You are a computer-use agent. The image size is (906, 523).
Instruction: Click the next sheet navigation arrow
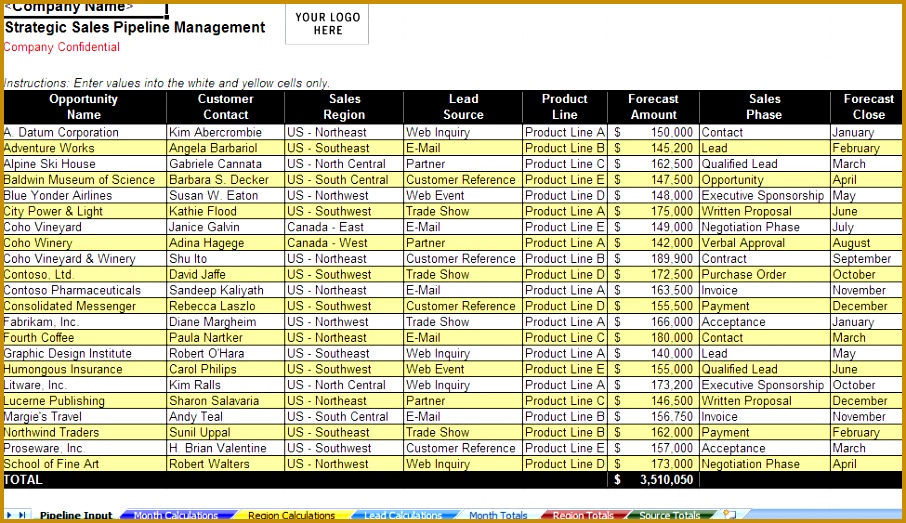click(9, 515)
